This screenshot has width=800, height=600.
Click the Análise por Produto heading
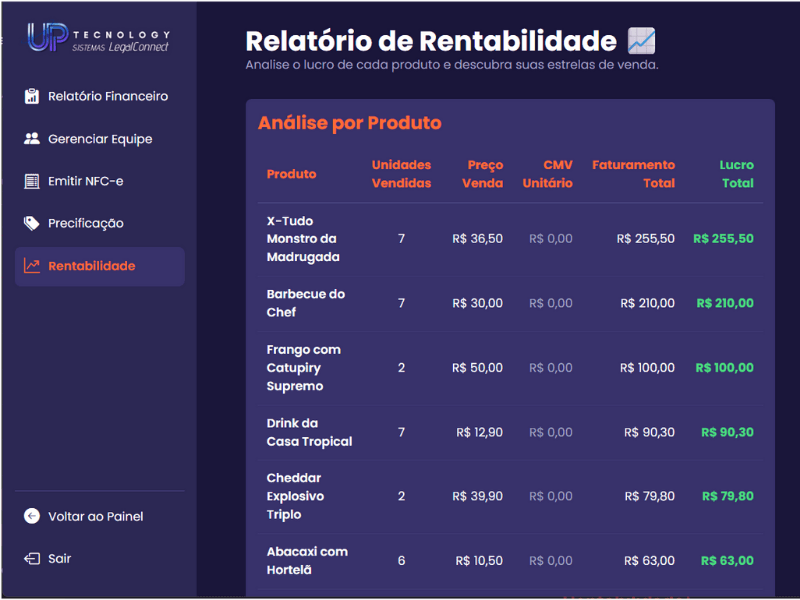(352, 122)
